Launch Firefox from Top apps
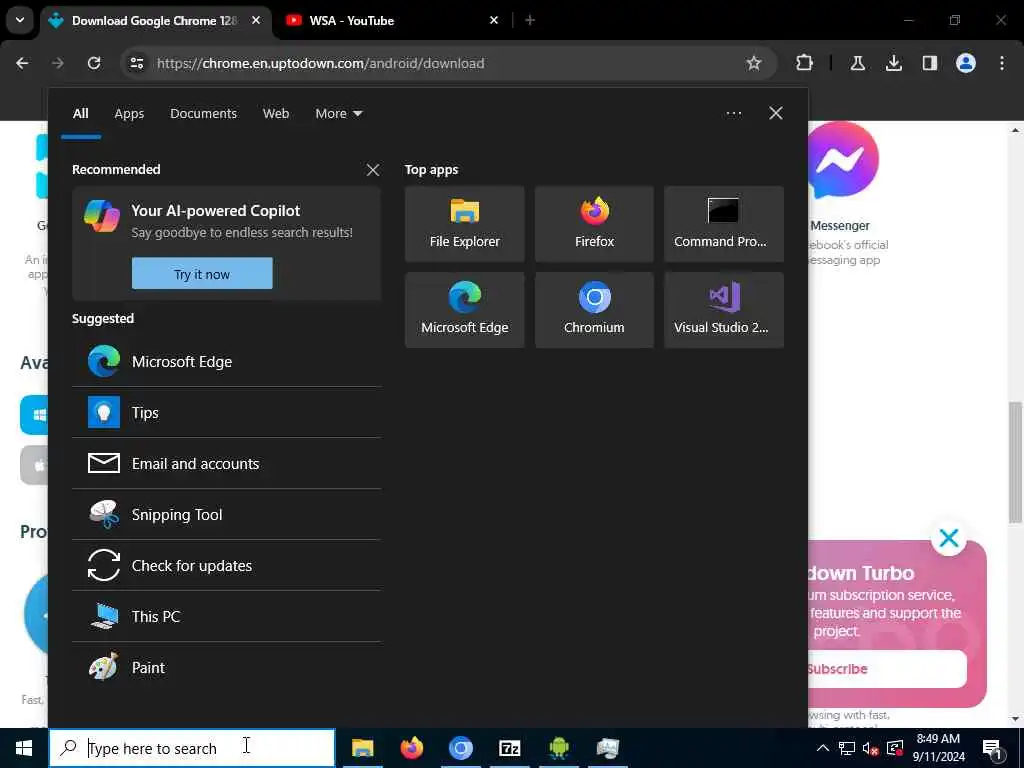The height and width of the screenshot is (768, 1024). tap(594, 224)
